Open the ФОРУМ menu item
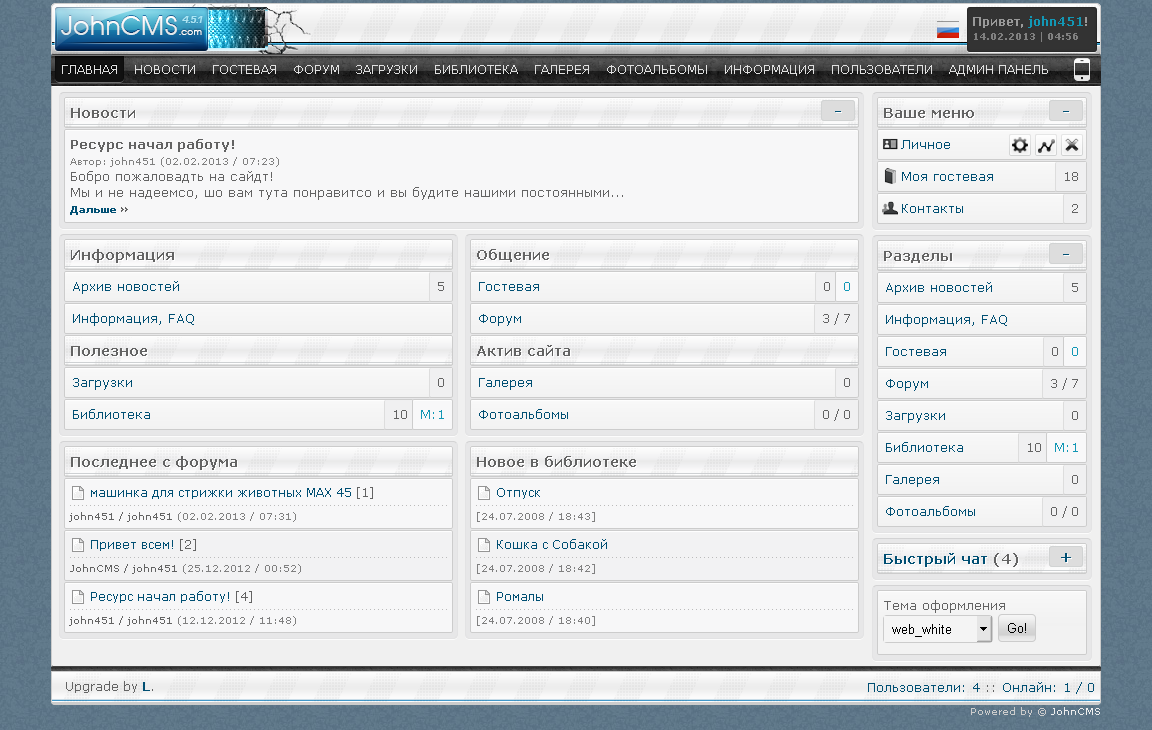 coord(316,70)
